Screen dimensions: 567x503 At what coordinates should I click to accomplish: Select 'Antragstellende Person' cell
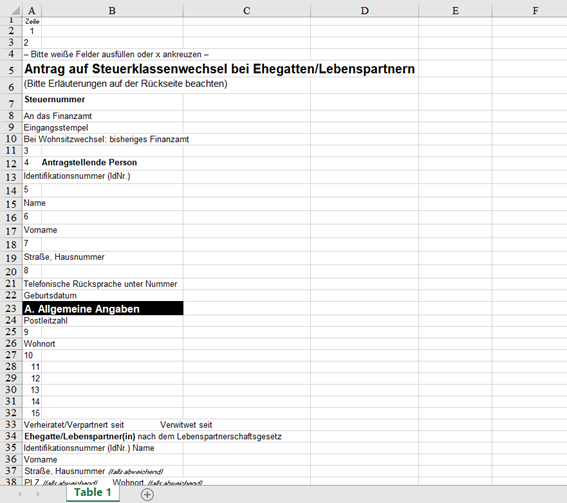(89, 162)
